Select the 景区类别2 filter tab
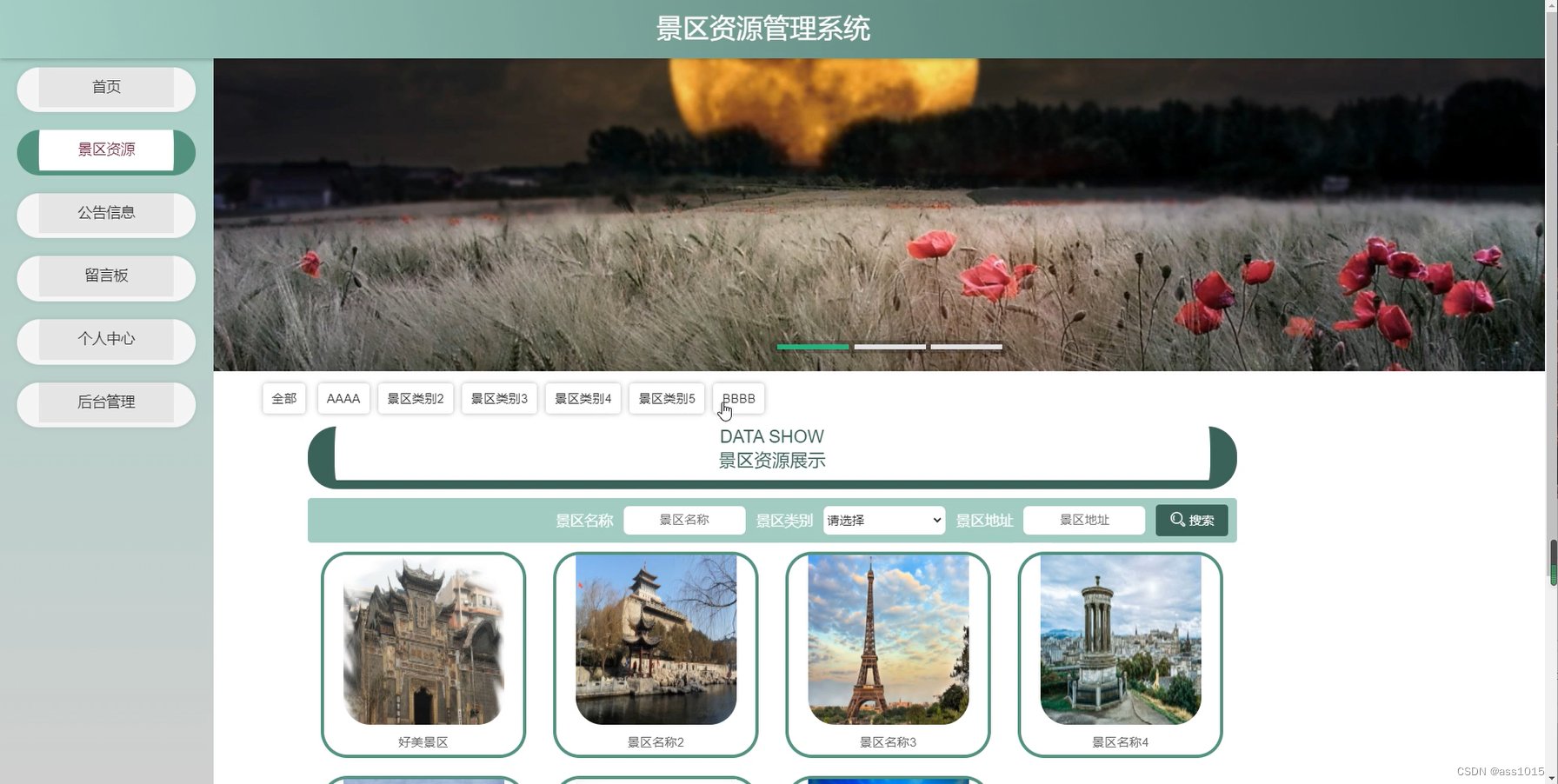The width and height of the screenshot is (1558, 784). pyautogui.click(x=416, y=398)
